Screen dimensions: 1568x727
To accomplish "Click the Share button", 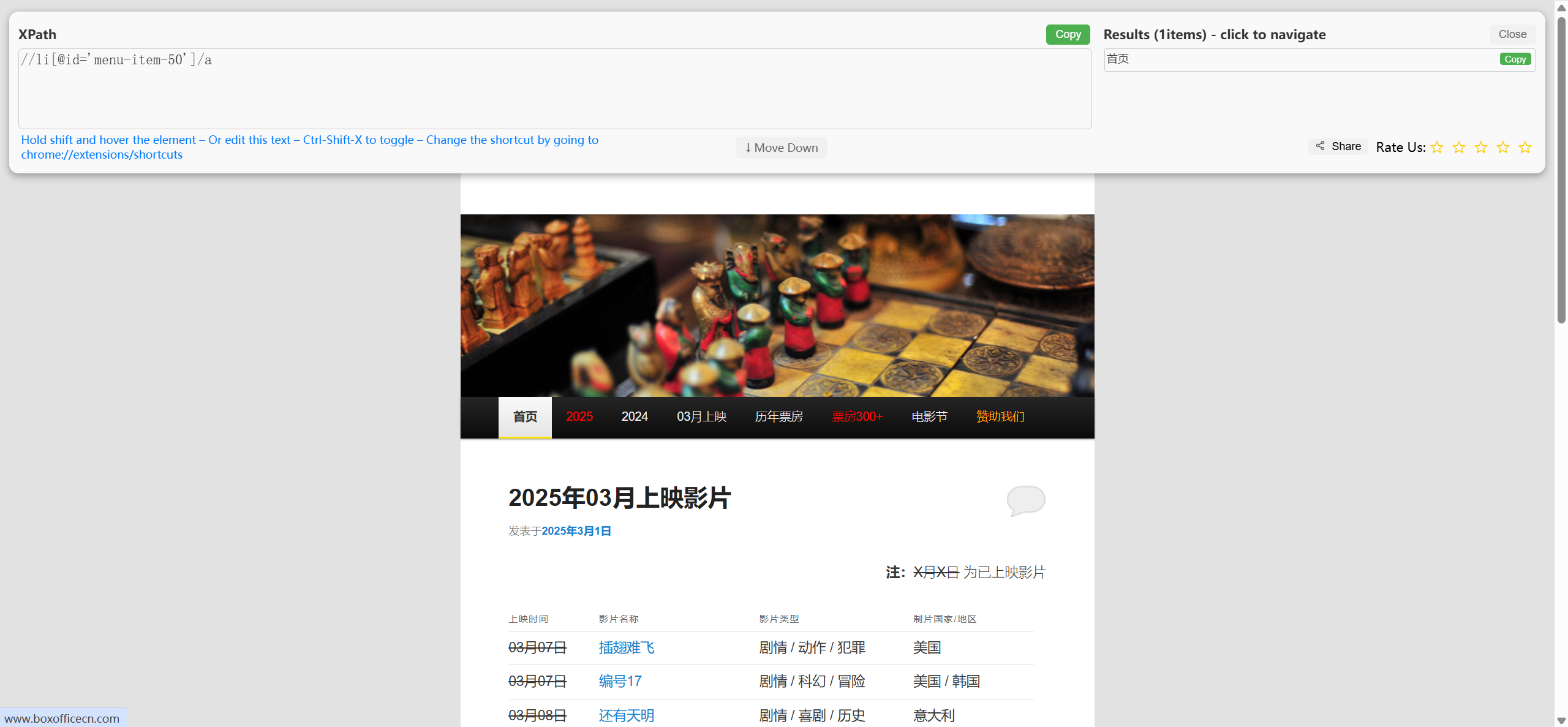I will pos(1338,146).
